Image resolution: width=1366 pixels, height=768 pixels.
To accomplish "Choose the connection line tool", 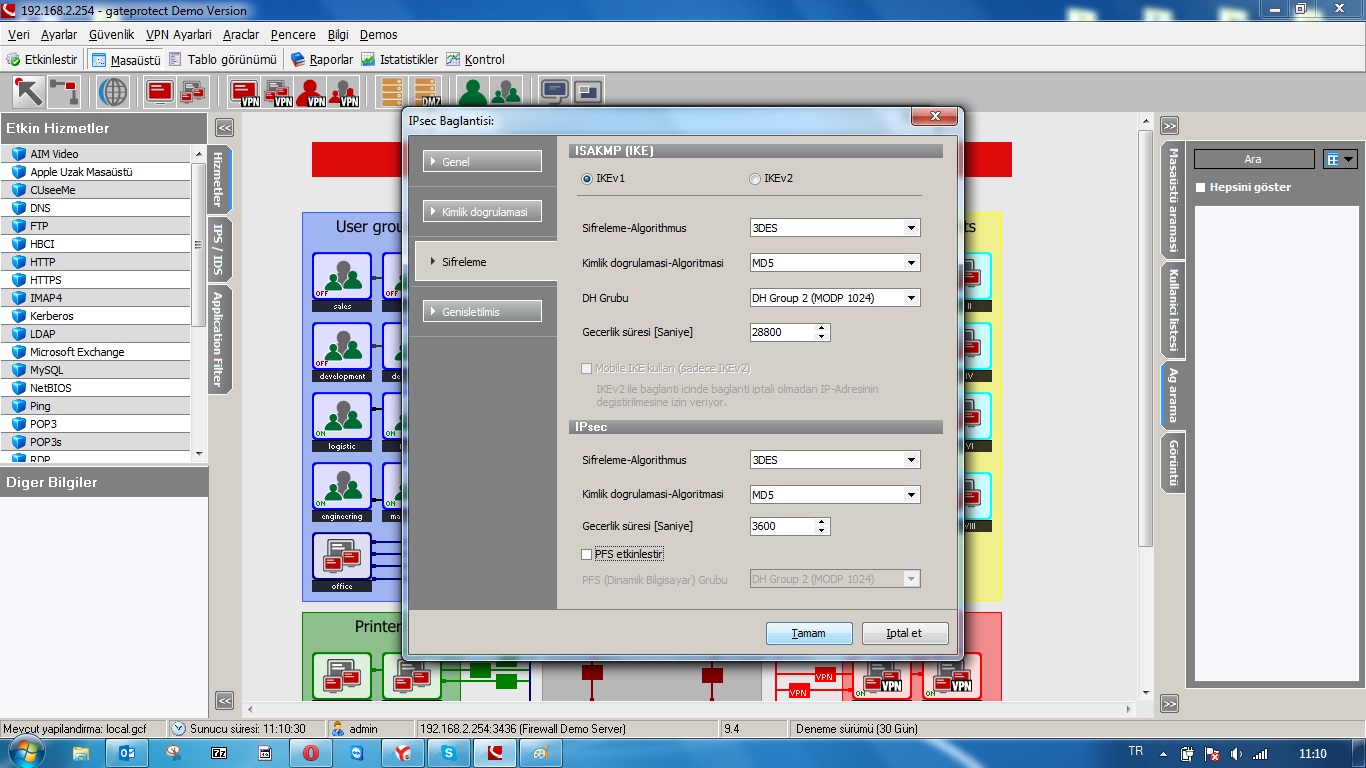I will tap(64, 92).
